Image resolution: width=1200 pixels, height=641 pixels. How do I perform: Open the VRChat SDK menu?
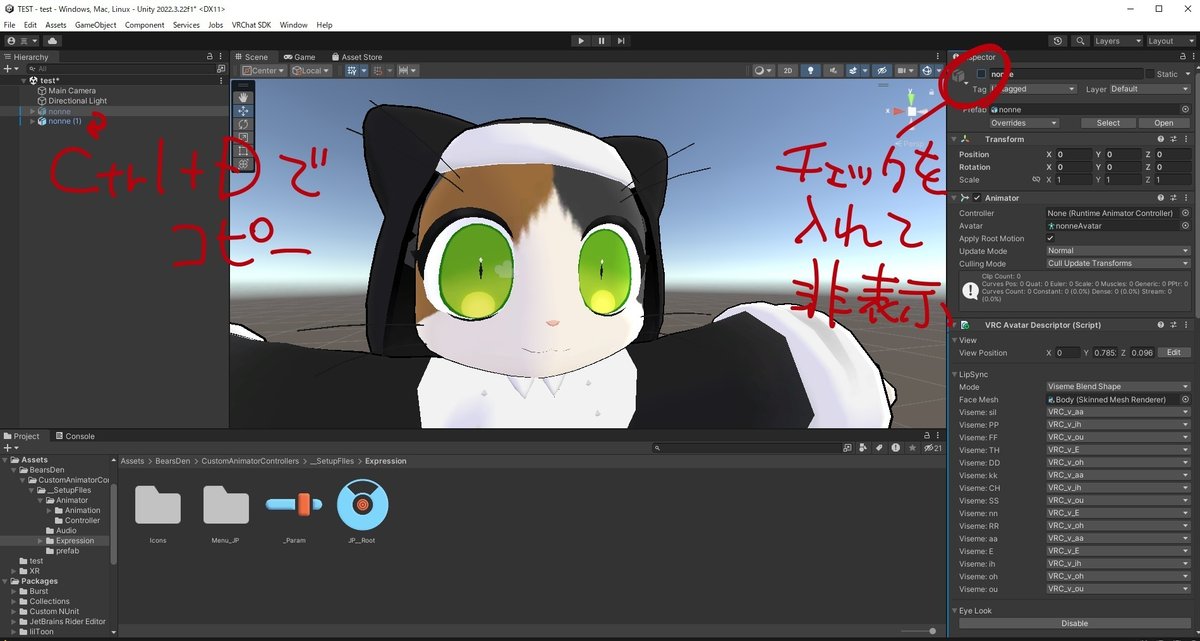click(250, 25)
